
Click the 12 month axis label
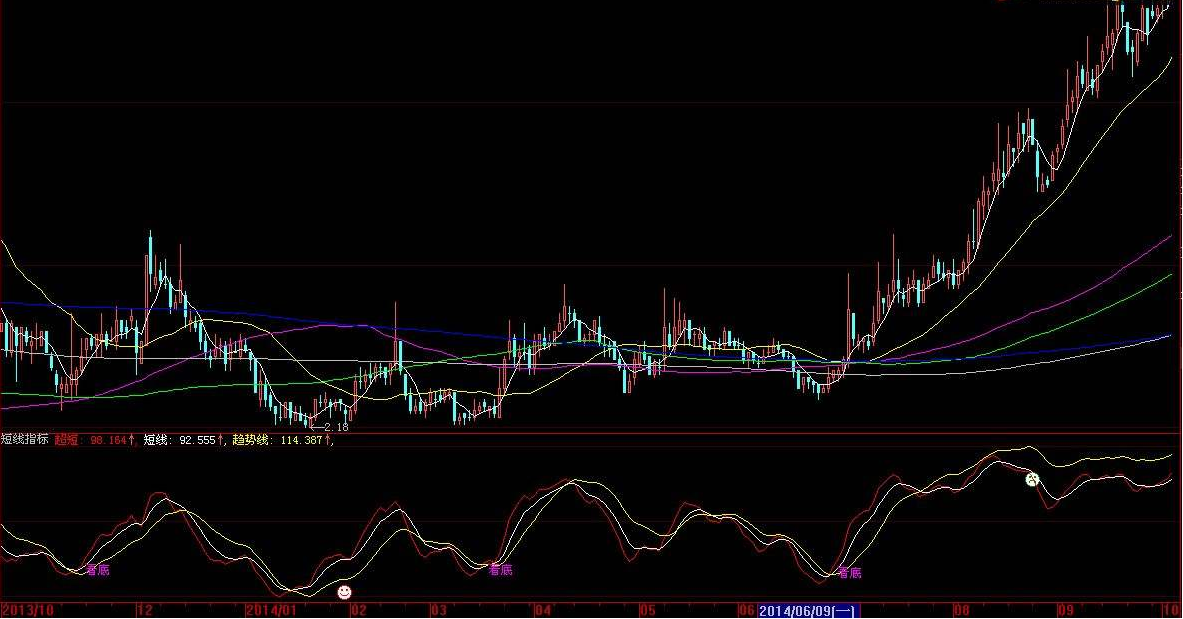pyautogui.click(x=145, y=611)
